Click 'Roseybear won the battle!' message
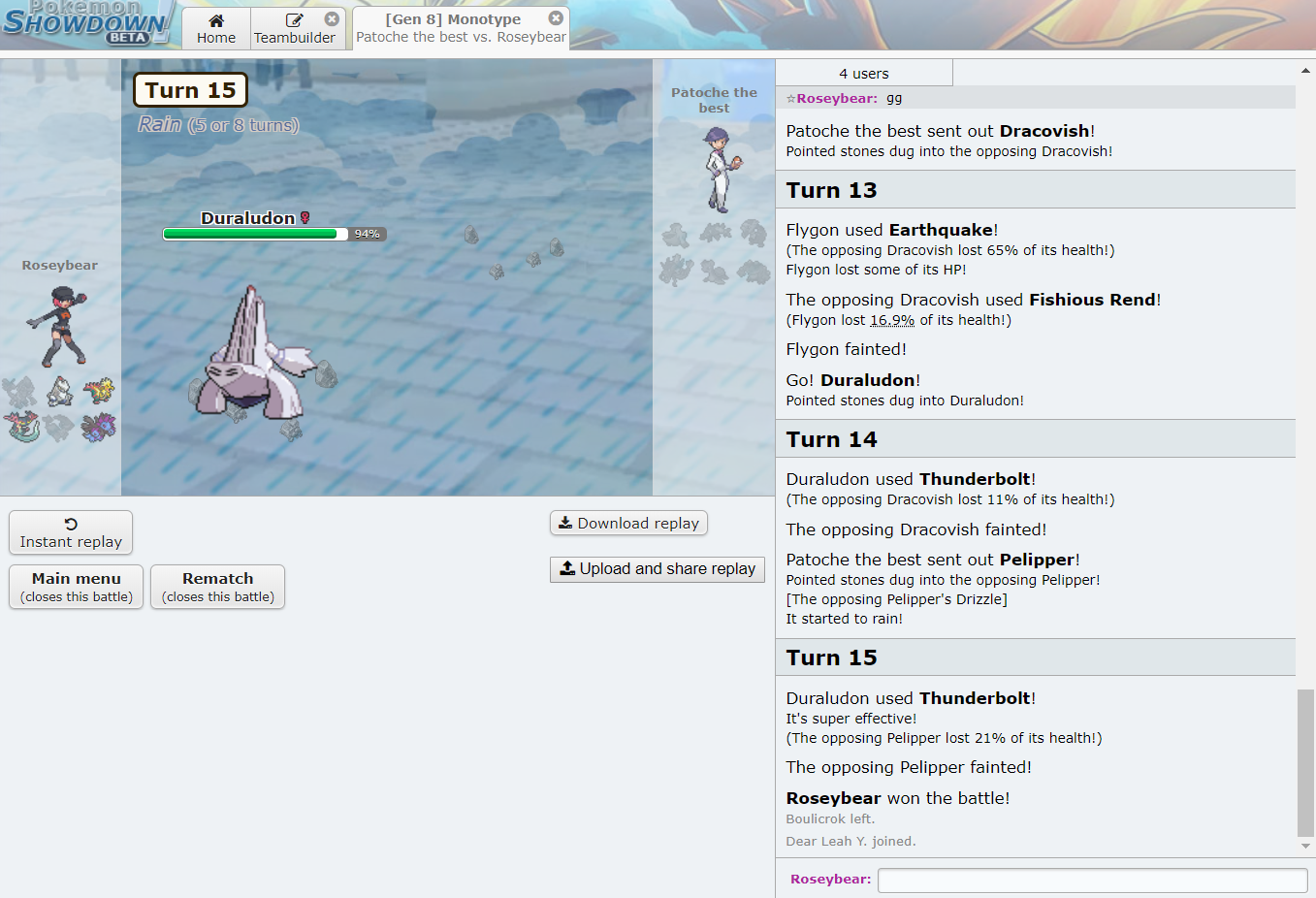The height and width of the screenshot is (898, 1316). pos(897,798)
